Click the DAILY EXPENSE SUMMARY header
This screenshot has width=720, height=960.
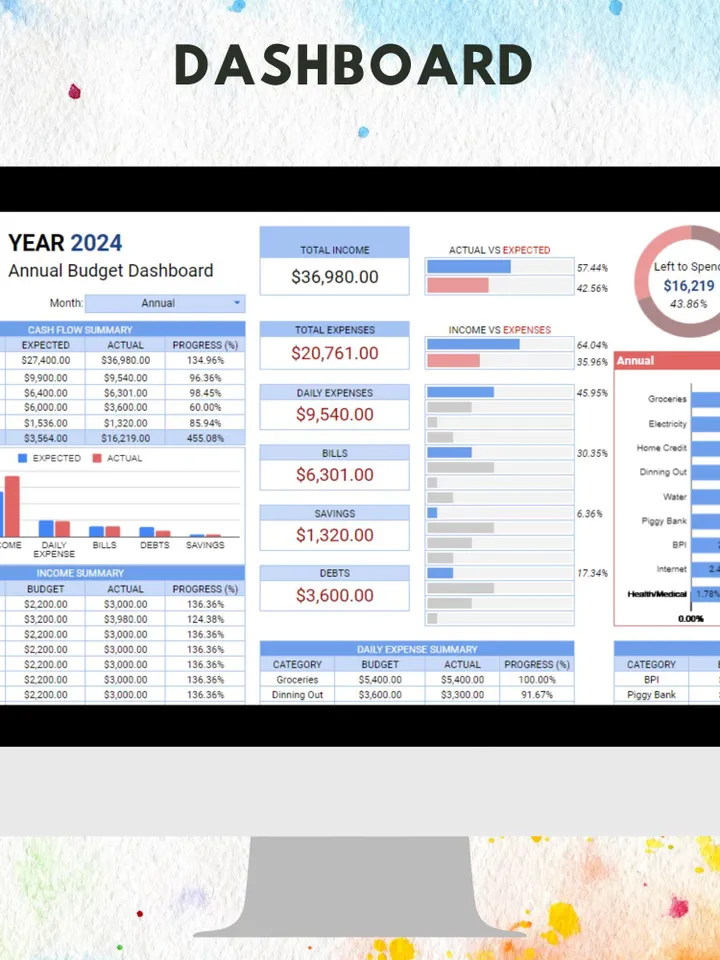pos(417,649)
